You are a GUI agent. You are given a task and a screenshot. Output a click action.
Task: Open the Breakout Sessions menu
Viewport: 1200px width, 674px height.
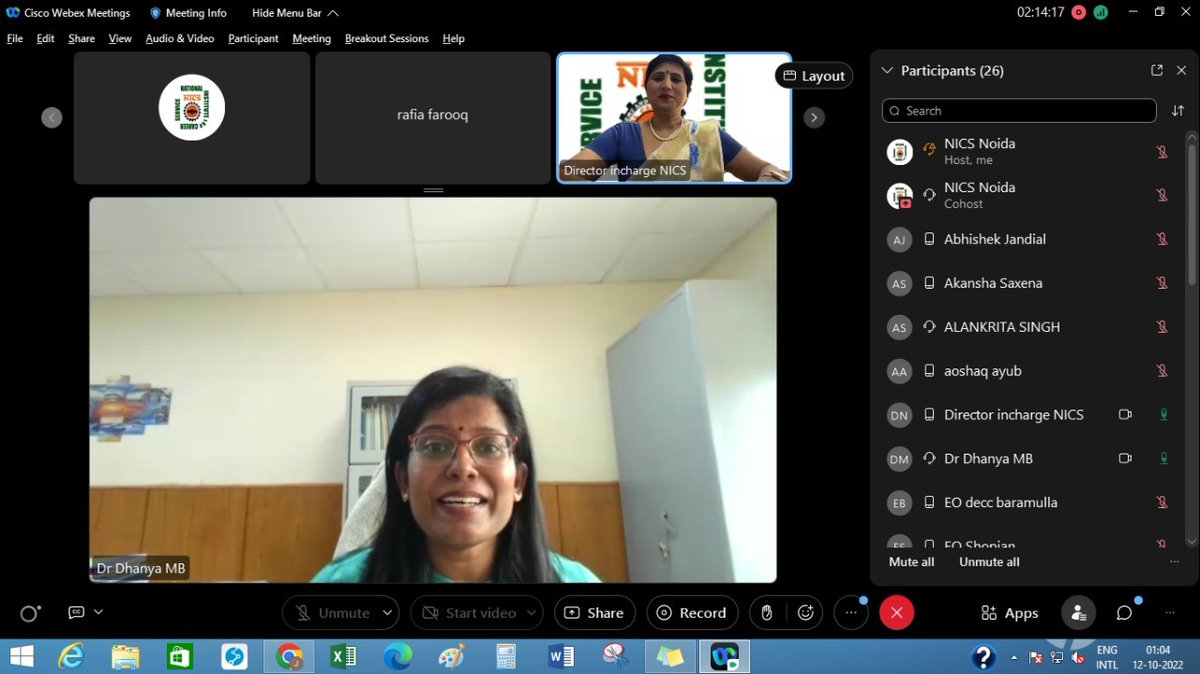tap(387, 38)
